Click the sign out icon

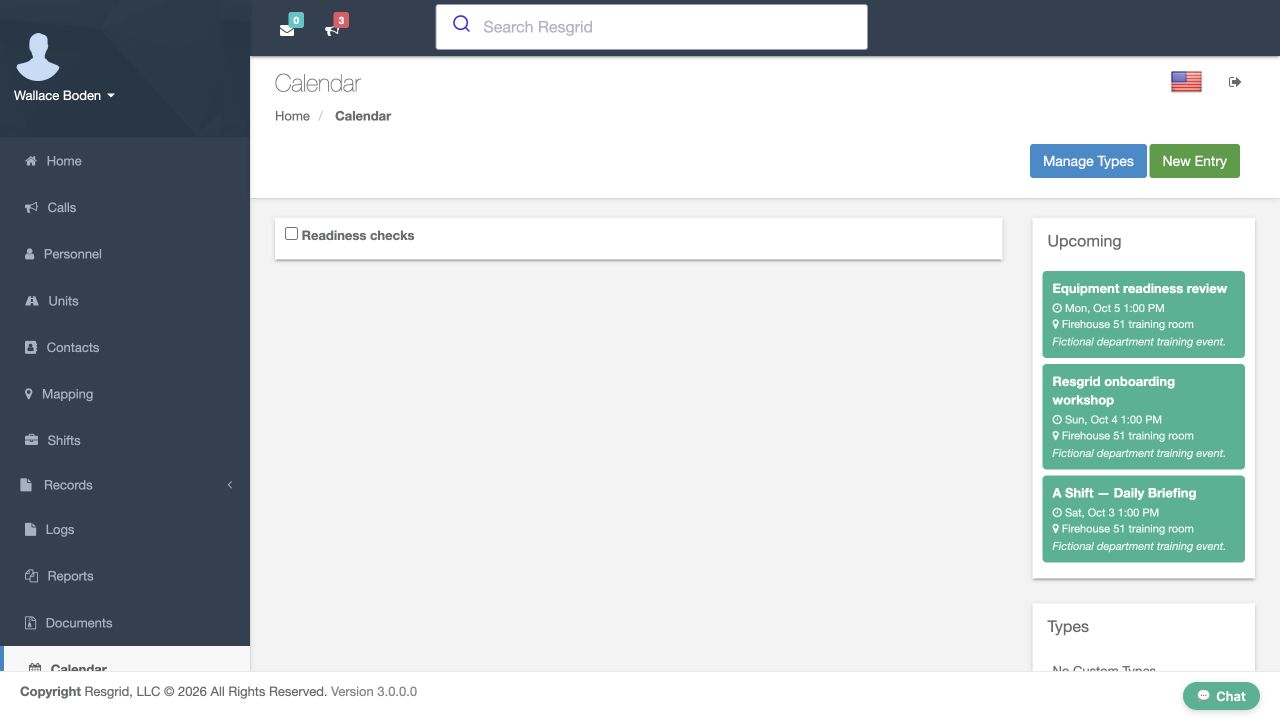point(1235,82)
